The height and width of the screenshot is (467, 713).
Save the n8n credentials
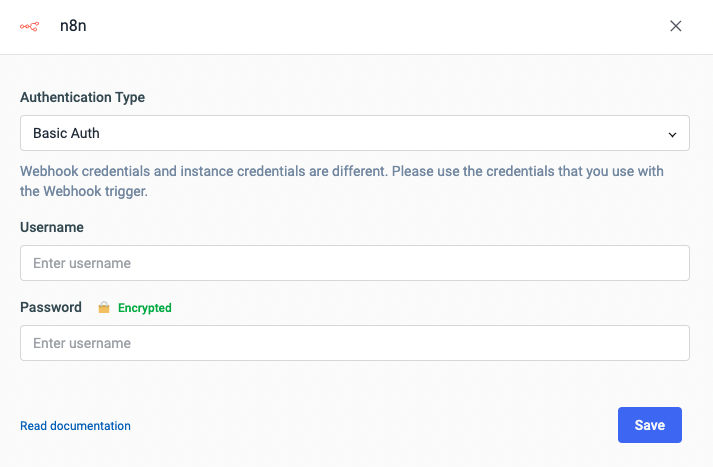click(x=649, y=425)
